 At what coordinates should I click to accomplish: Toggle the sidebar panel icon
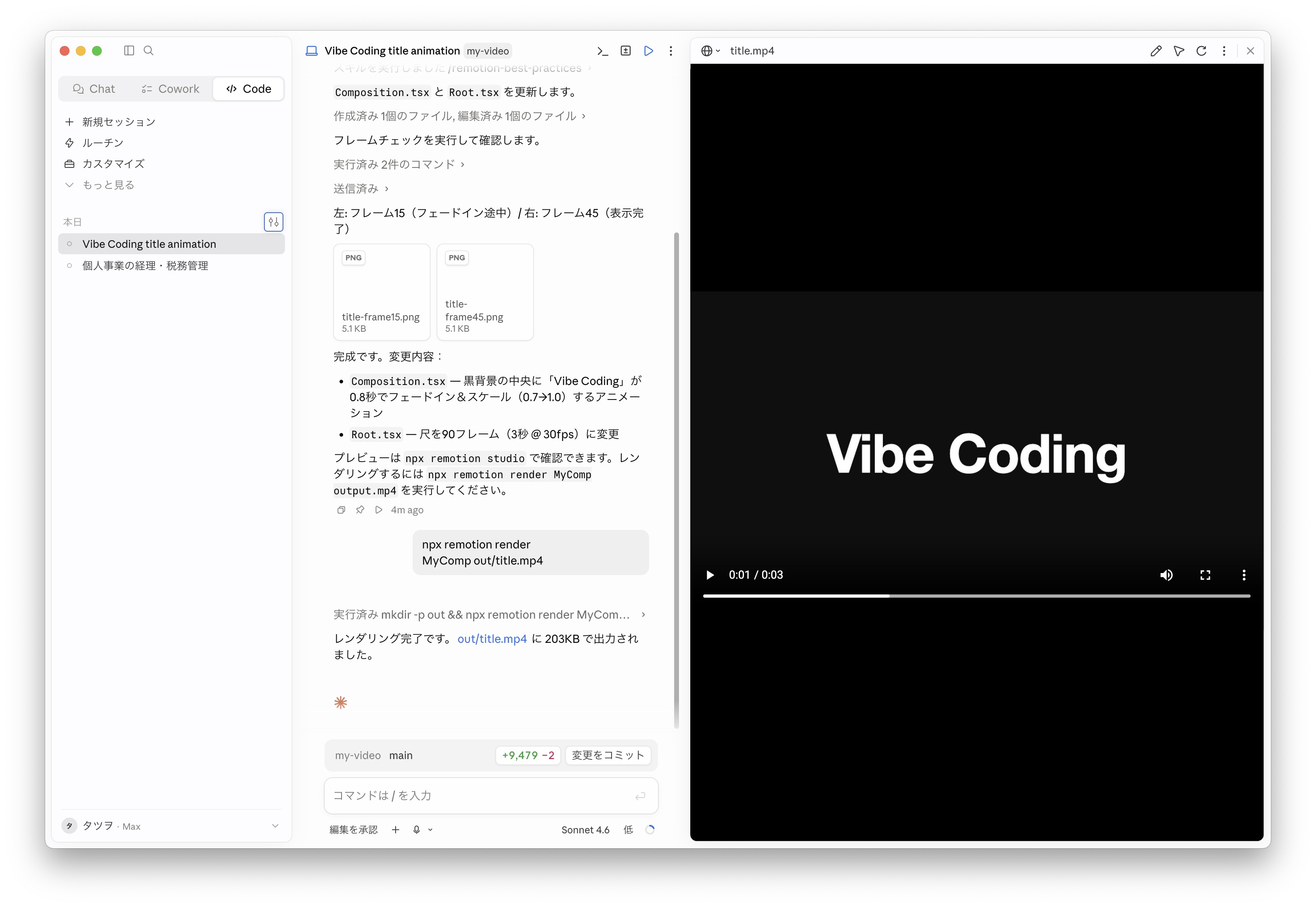tap(129, 50)
